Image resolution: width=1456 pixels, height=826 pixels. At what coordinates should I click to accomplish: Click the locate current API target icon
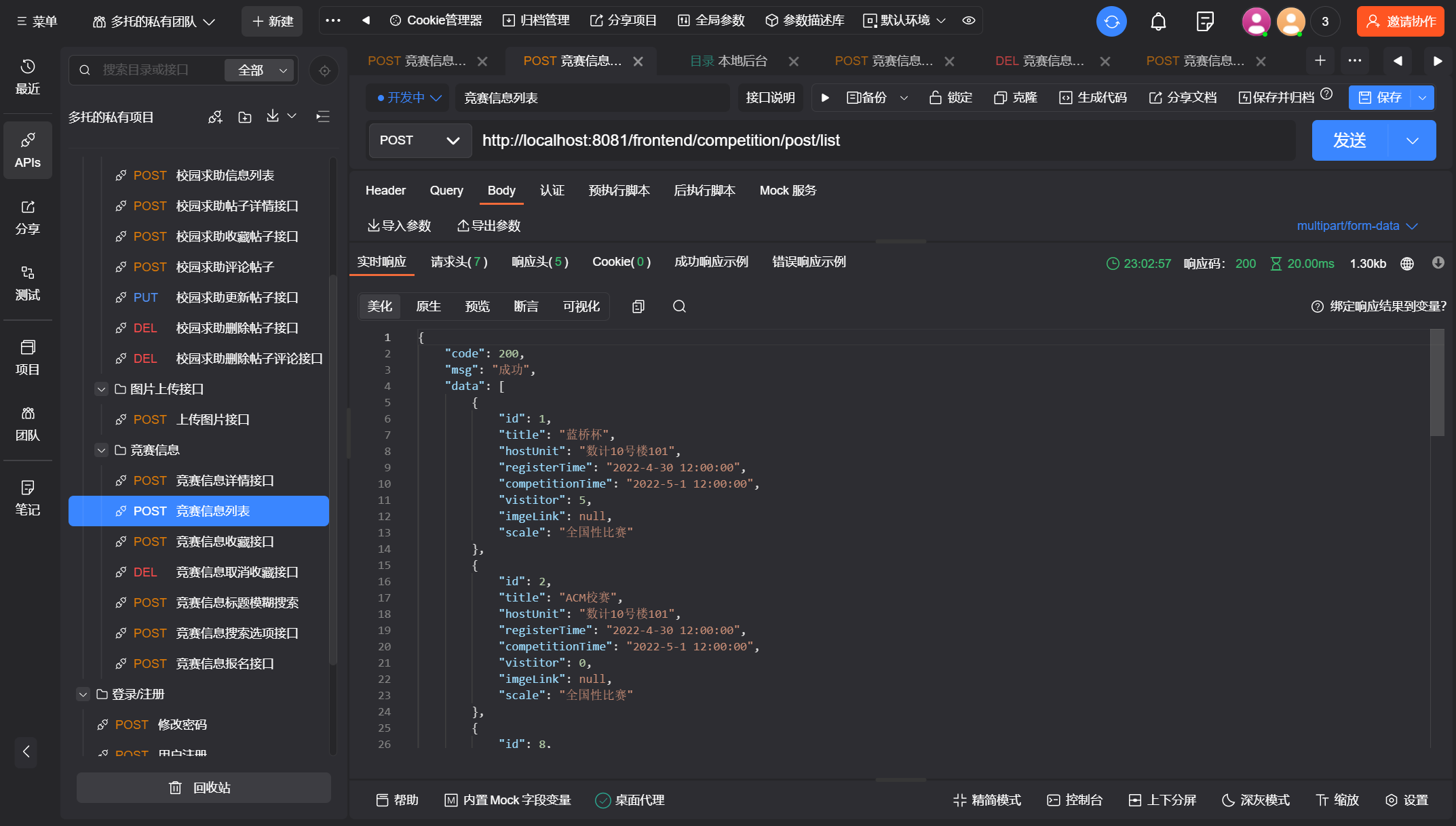tap(324, 71)
